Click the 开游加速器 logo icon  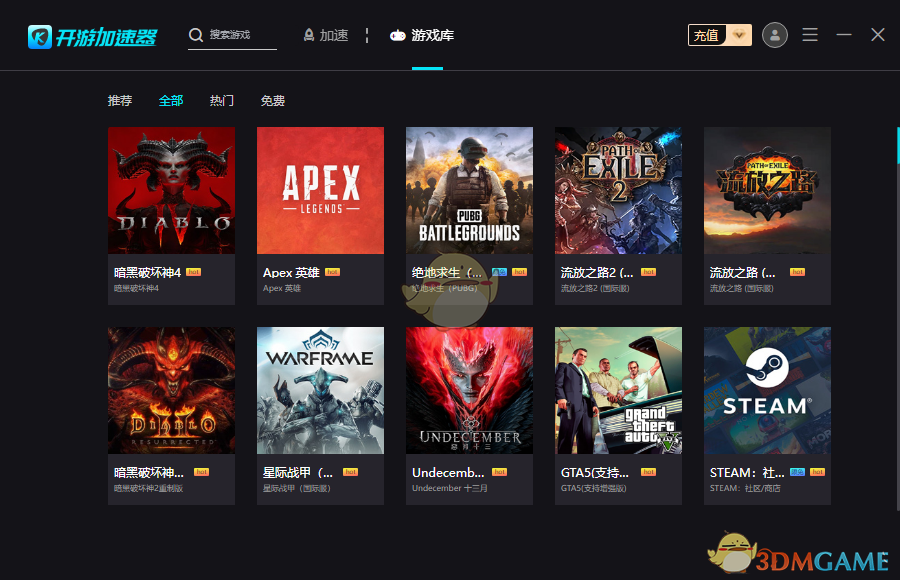click(x=39, y=36)
